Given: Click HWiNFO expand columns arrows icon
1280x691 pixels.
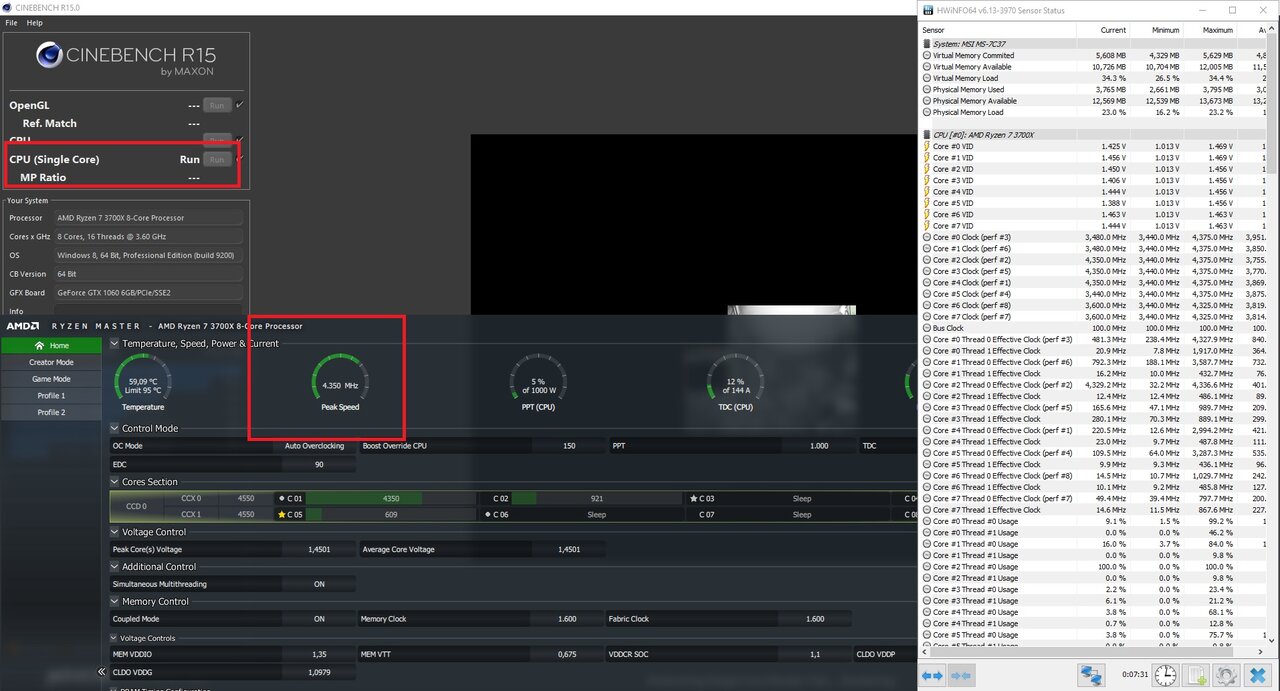Looking at the screenshot, I should pyautogui.click(x=932, y=676).
